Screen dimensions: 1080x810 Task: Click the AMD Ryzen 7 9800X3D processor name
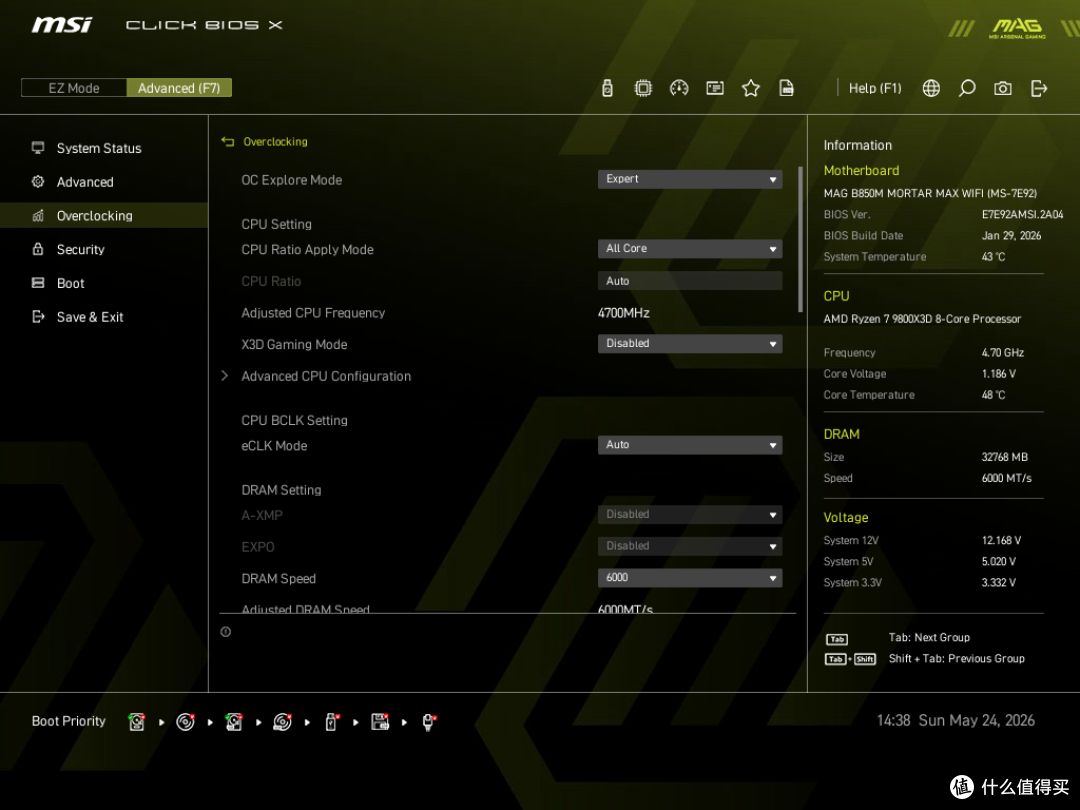point(922,319)
